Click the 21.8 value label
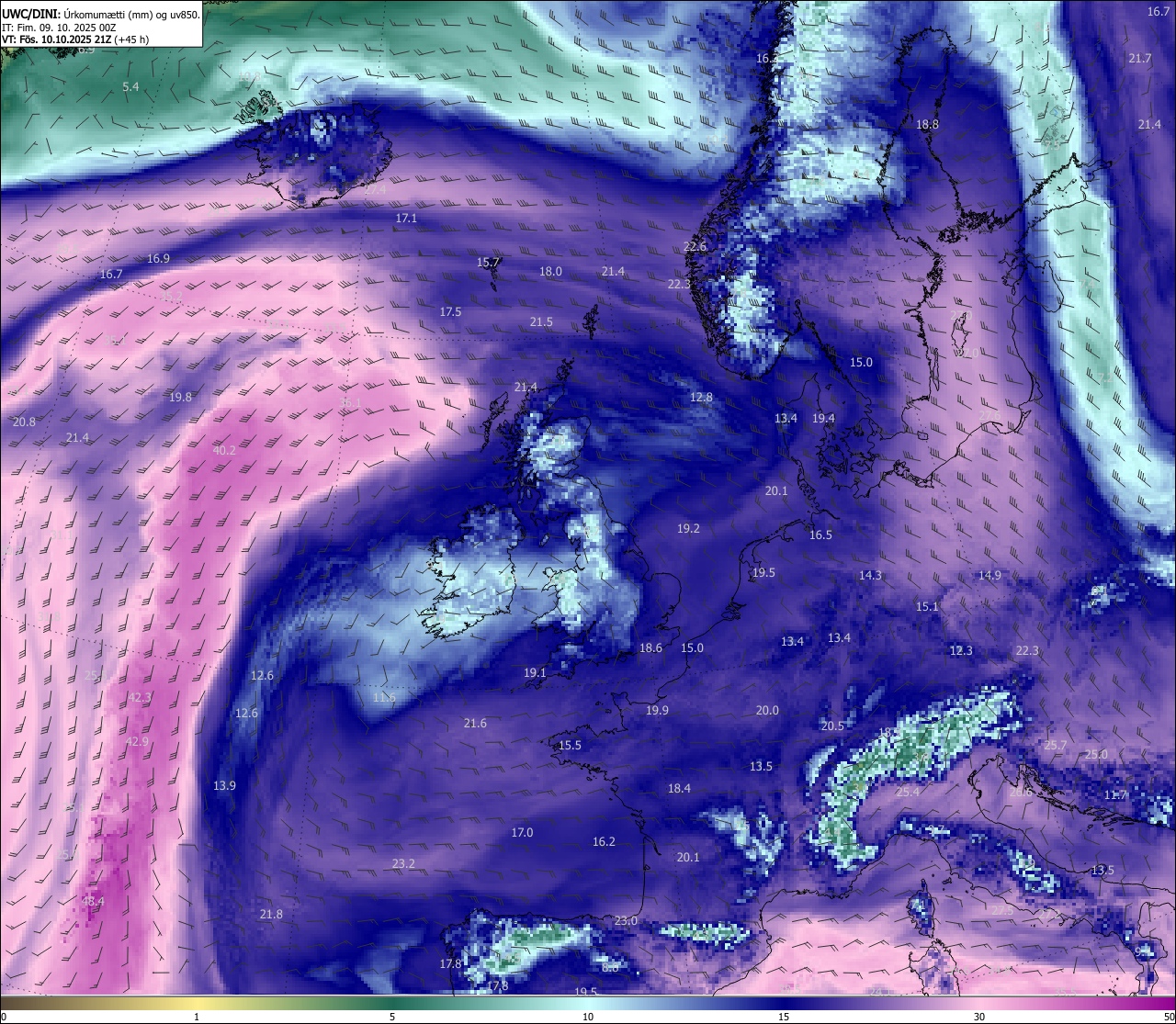 (x=271, y=914)
